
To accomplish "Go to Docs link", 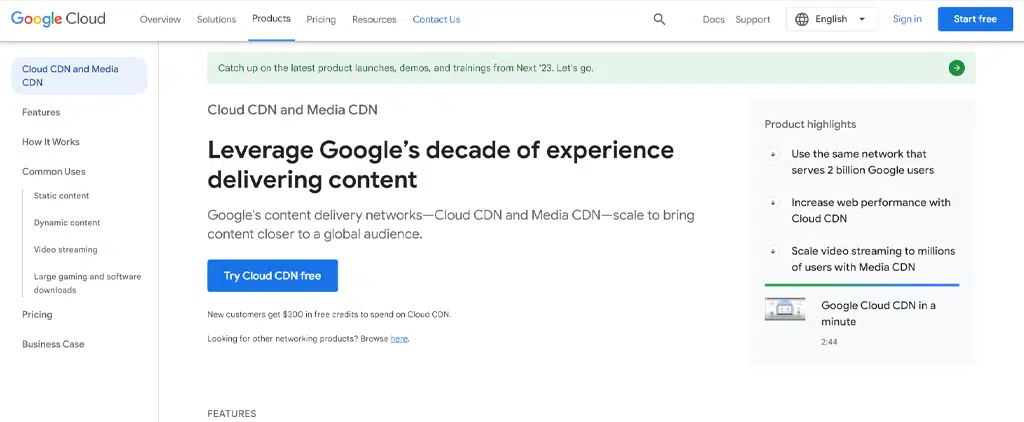I will [x=713, y=20].
